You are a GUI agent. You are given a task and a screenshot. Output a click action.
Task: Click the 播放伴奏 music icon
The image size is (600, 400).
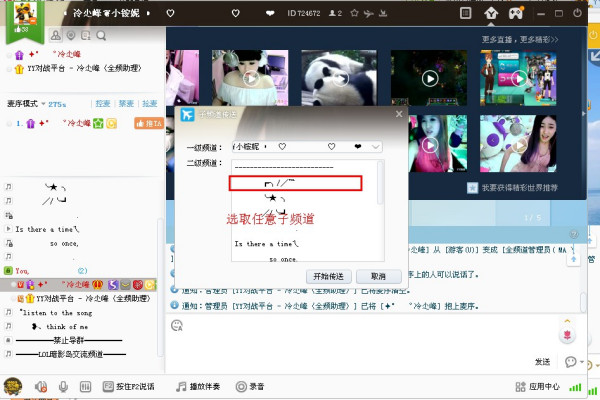(201, 386)
